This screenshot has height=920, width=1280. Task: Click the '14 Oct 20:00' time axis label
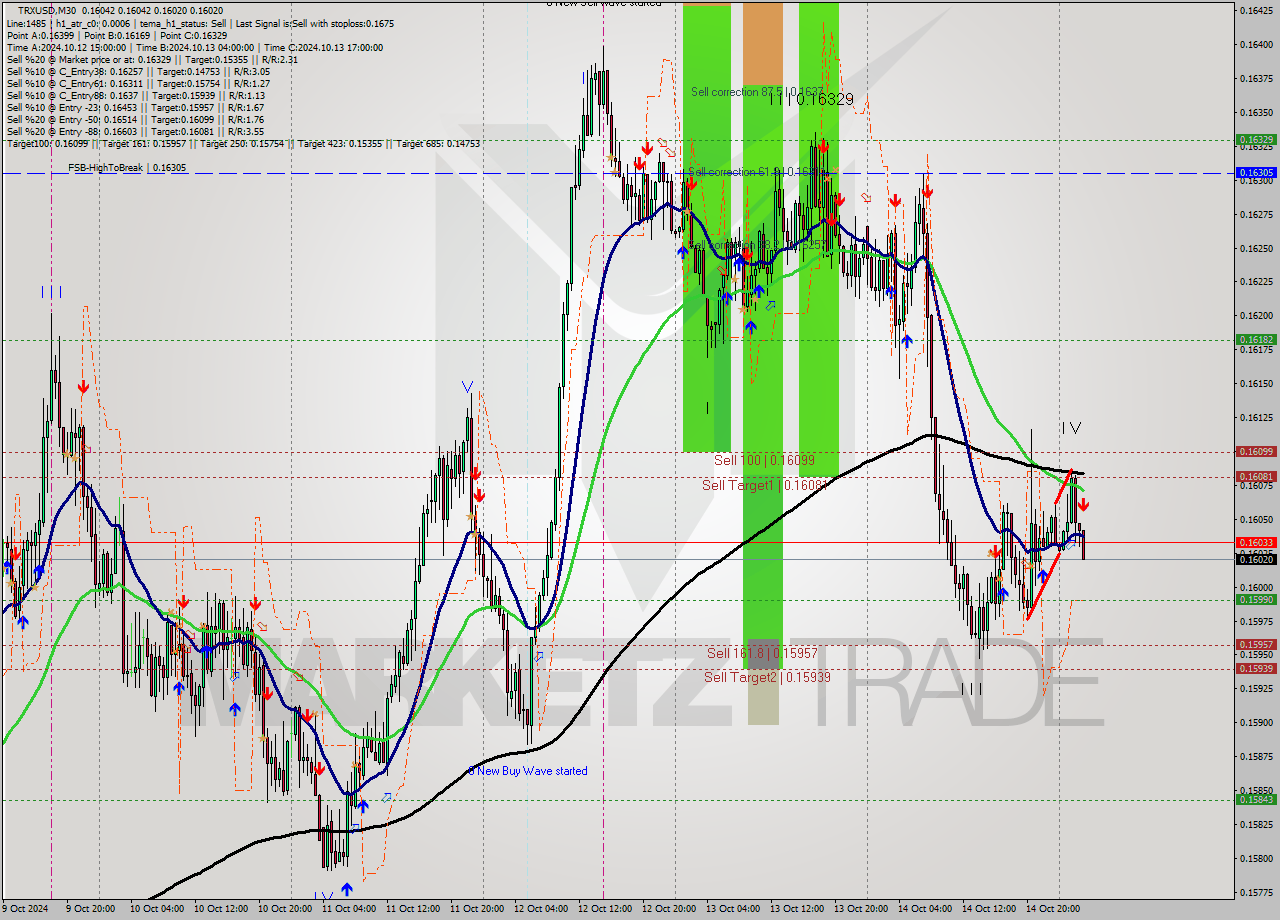point(1053,910)
